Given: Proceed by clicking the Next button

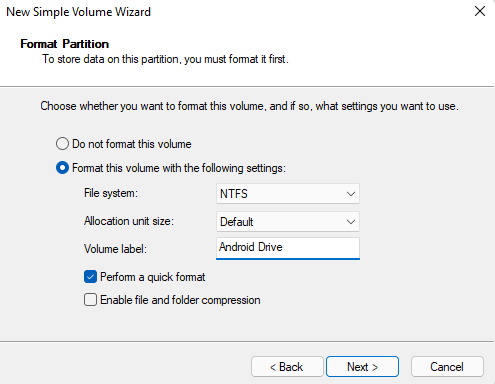Looking at the screenshot, I should click(x=362, y=367).
